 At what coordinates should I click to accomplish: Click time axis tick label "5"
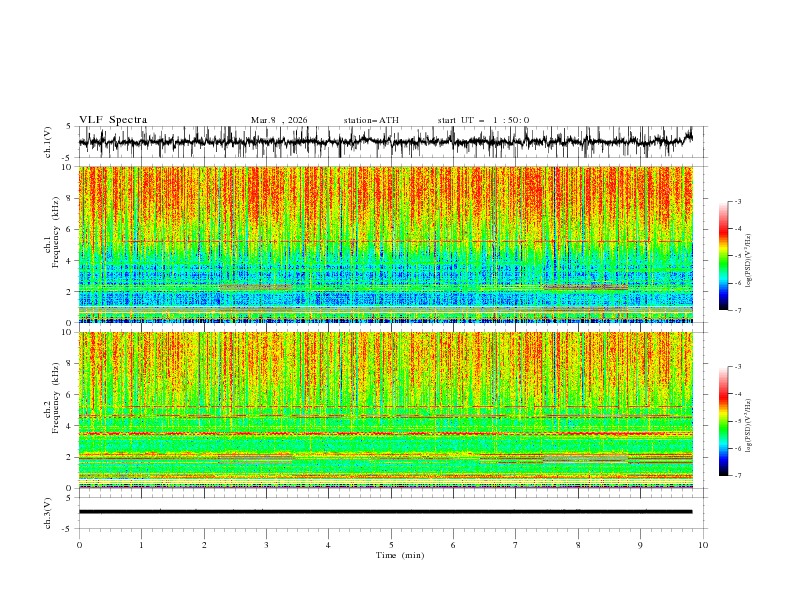click(391, 545)
